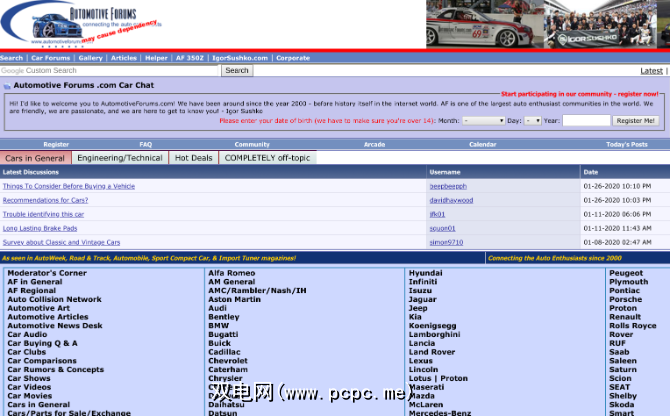The width and height of the screenshot is (670, 416).
Task: Click the Automotive Forums logo
Action: point(81,24)
